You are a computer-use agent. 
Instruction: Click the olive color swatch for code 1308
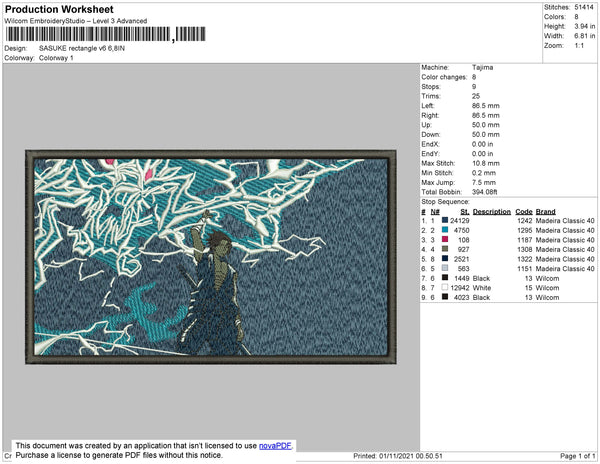click(x=445, y=249)
